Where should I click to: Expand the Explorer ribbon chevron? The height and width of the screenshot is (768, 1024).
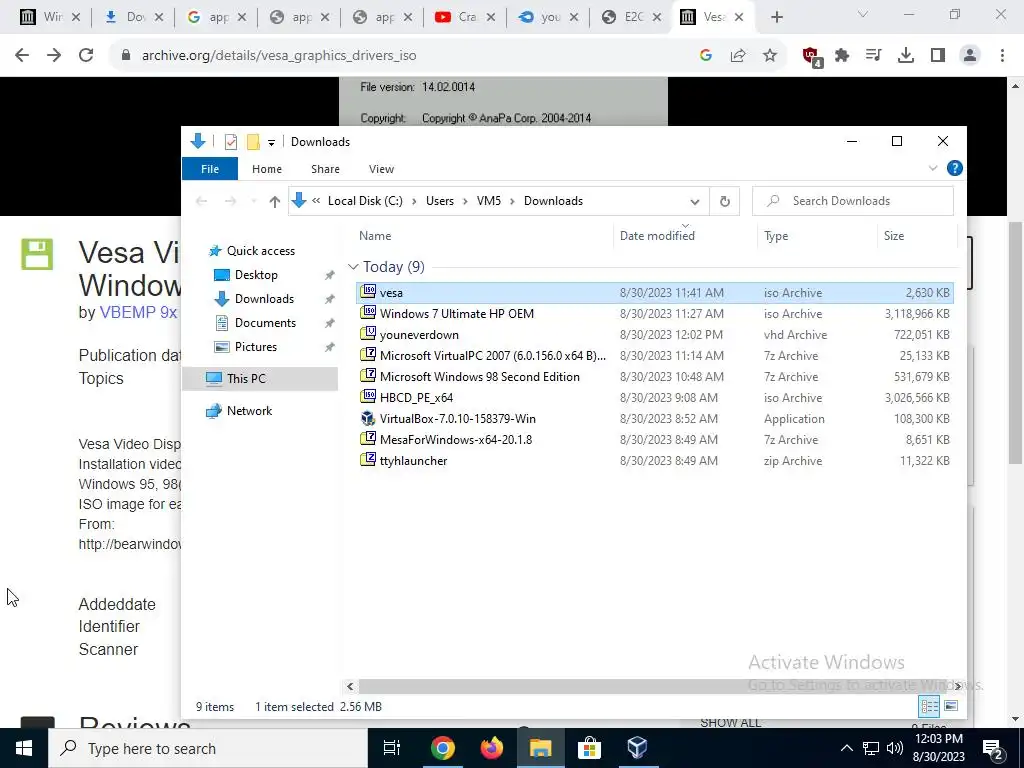point(933,168)
